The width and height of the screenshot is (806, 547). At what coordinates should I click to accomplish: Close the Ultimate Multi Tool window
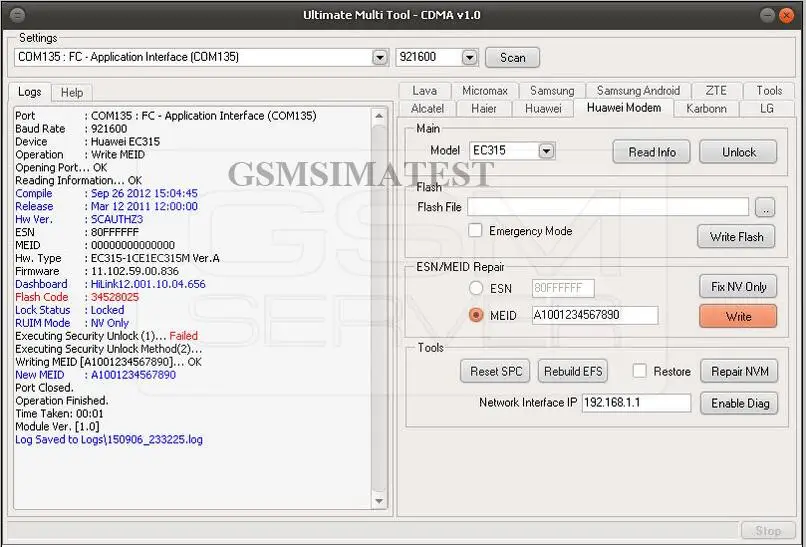point(786,15)
